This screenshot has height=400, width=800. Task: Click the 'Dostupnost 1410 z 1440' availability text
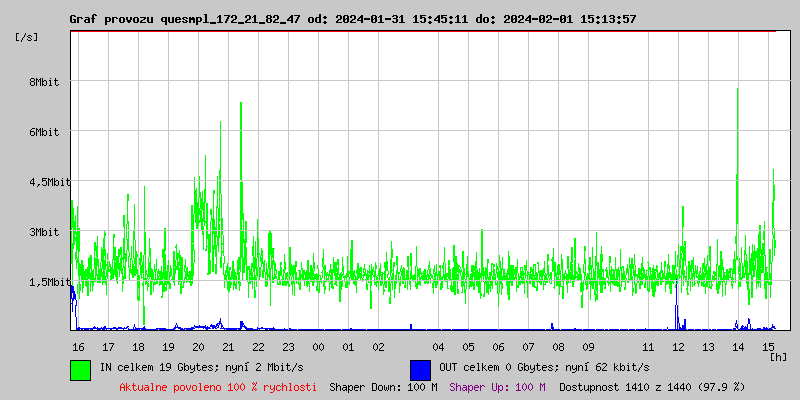click(x=651, y=386)
